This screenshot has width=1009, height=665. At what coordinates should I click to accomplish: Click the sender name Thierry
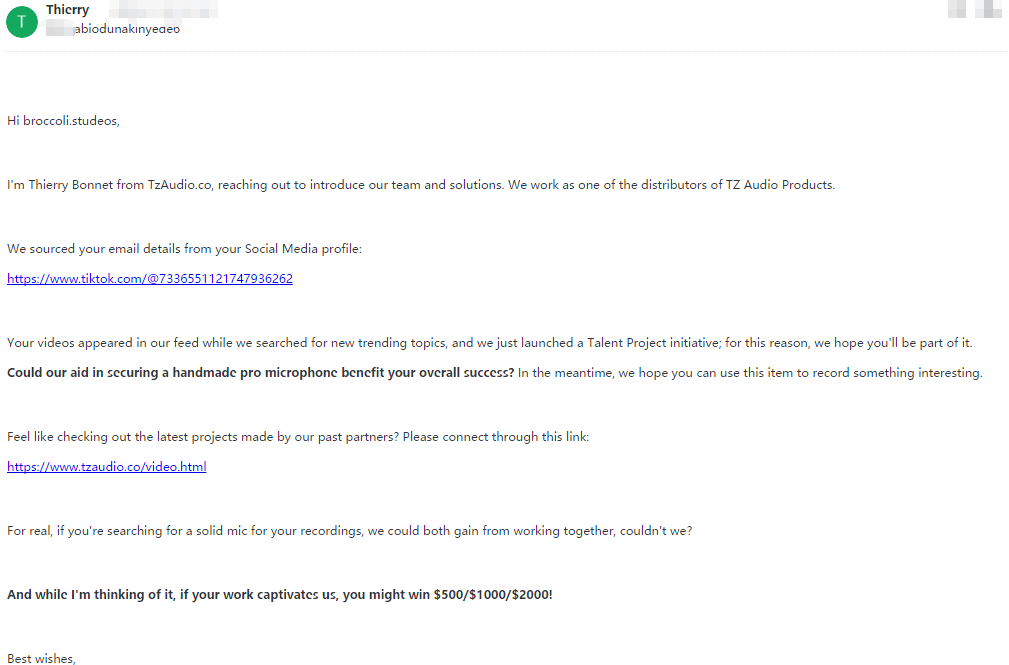click(x=67, y=10)
